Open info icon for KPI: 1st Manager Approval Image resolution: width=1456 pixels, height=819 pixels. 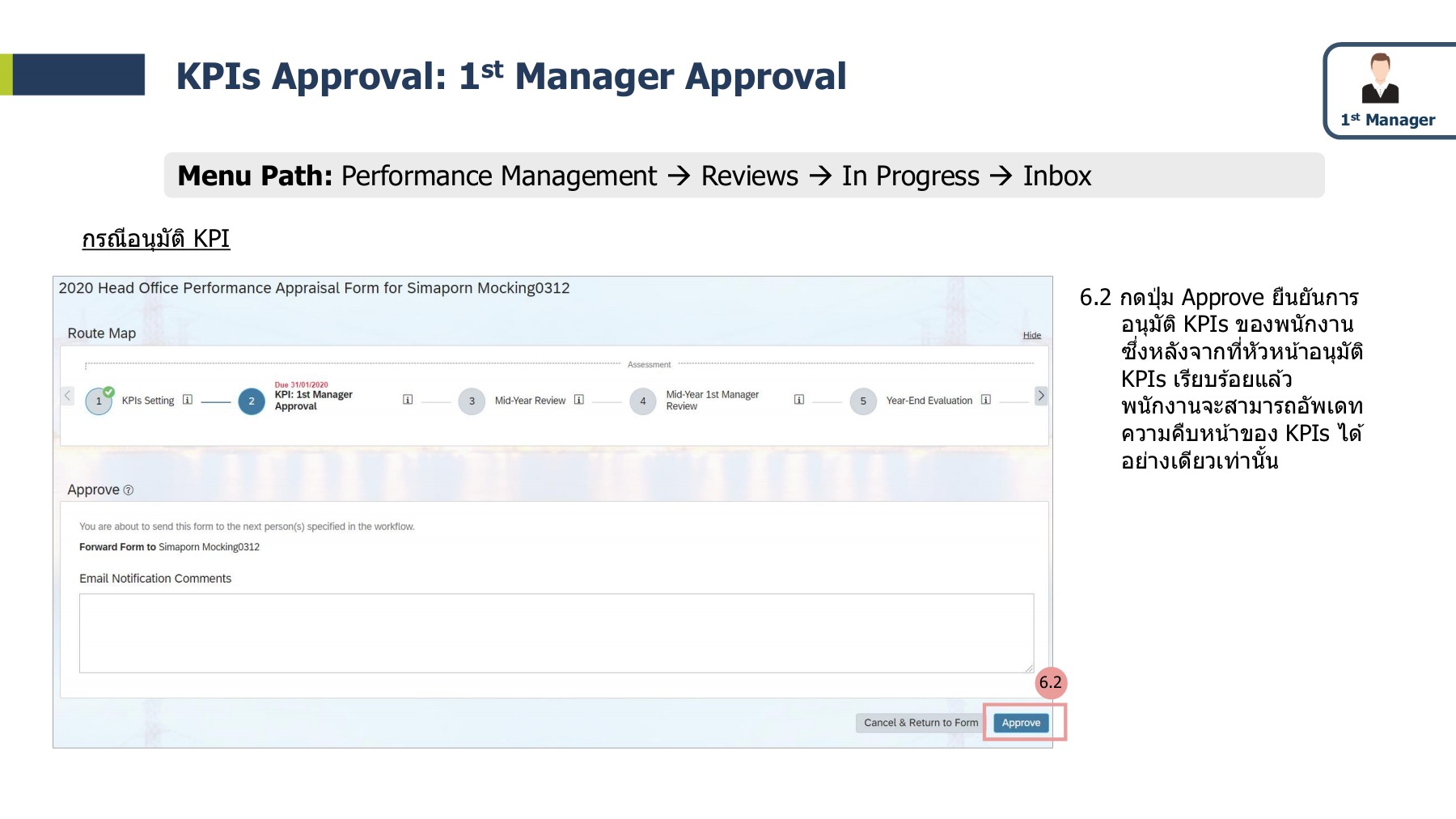click(x=408, y=400)
